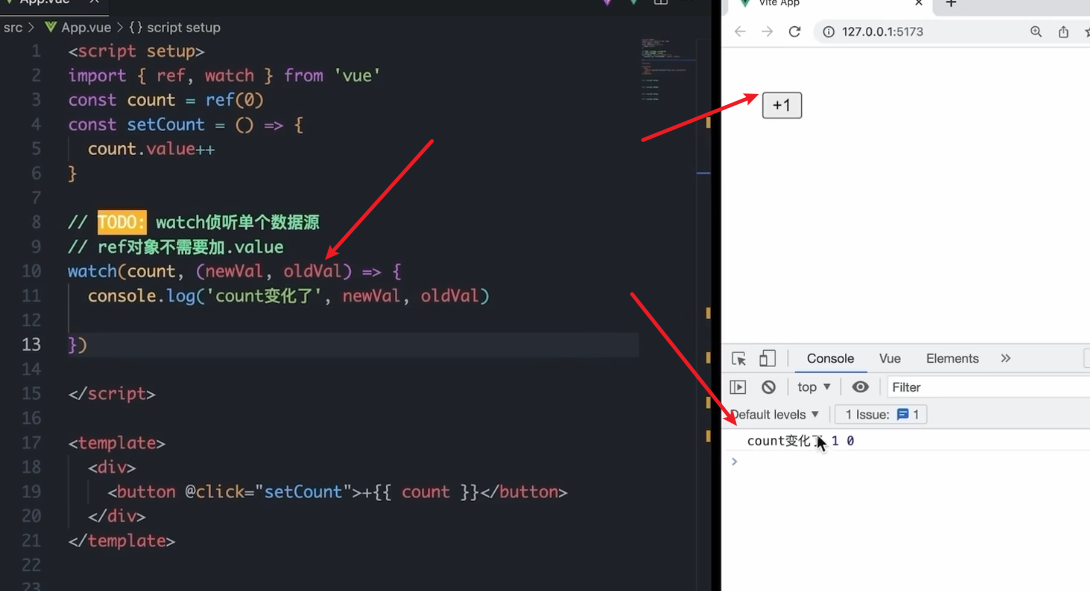The image size is (1090, 591).
Task: Open the browser zoom magnifier icon
Action: click(x=1036, y=32)
